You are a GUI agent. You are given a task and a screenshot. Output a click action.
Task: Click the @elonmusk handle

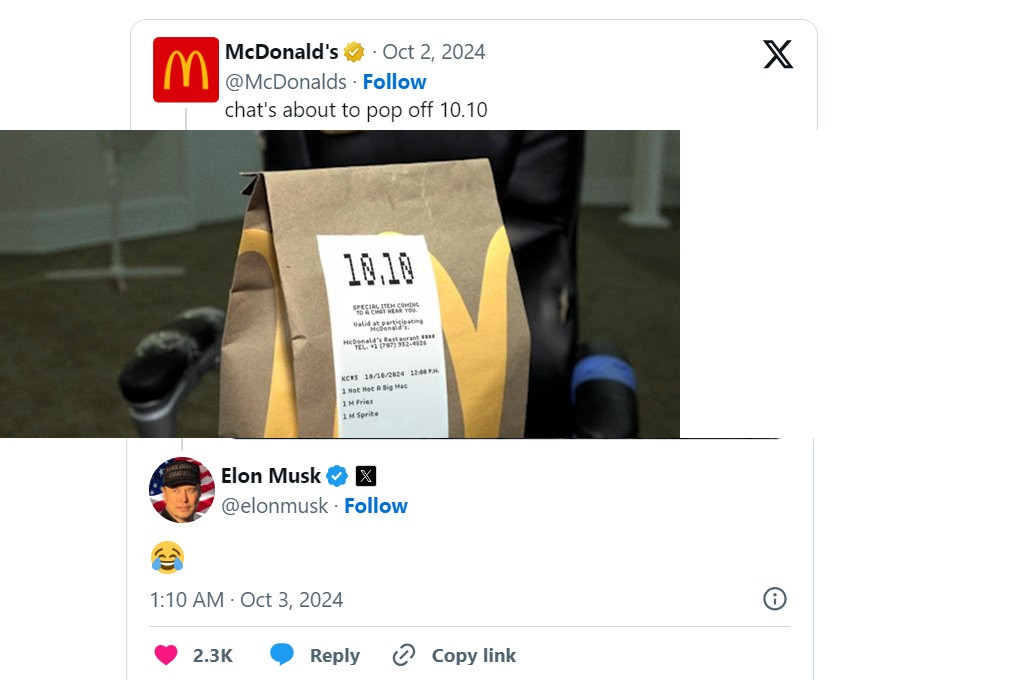click(276, 506)
